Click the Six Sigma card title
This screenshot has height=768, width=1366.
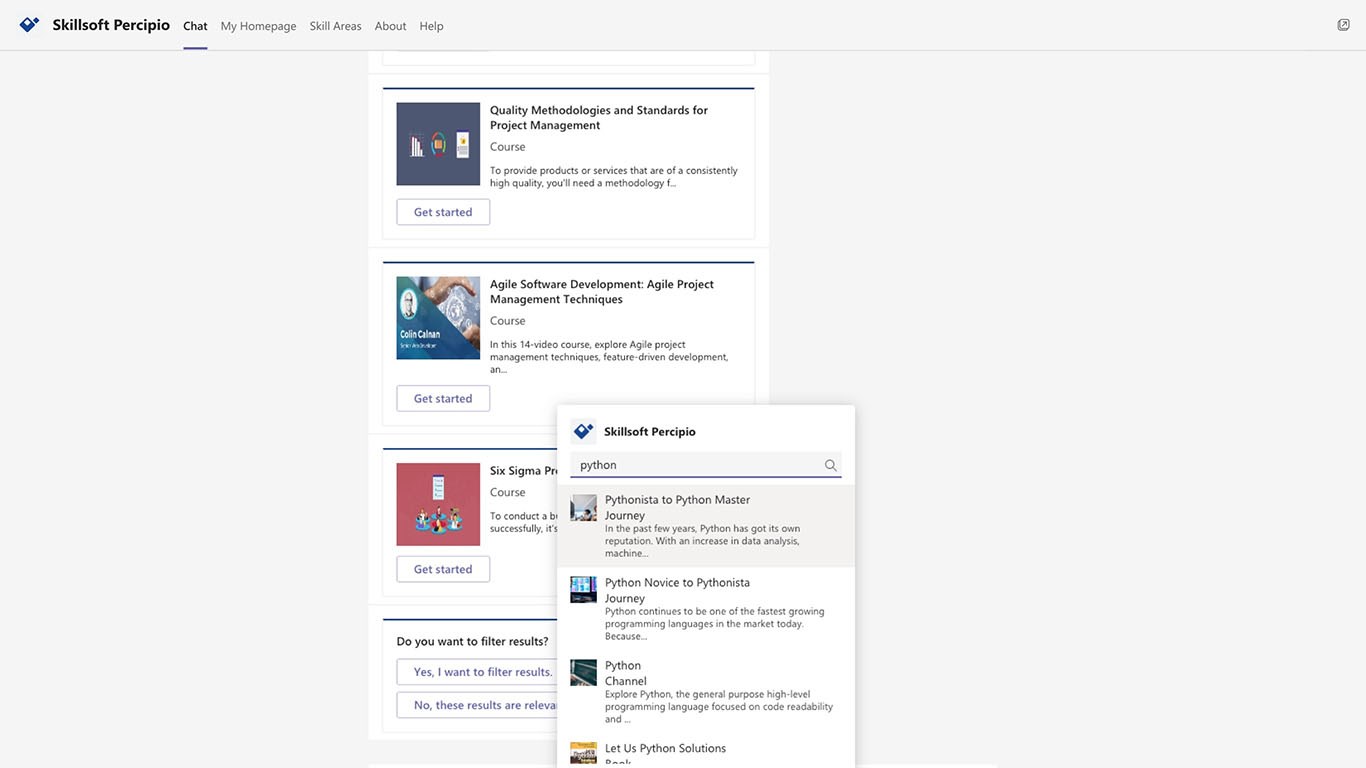[x=523, y=471]
